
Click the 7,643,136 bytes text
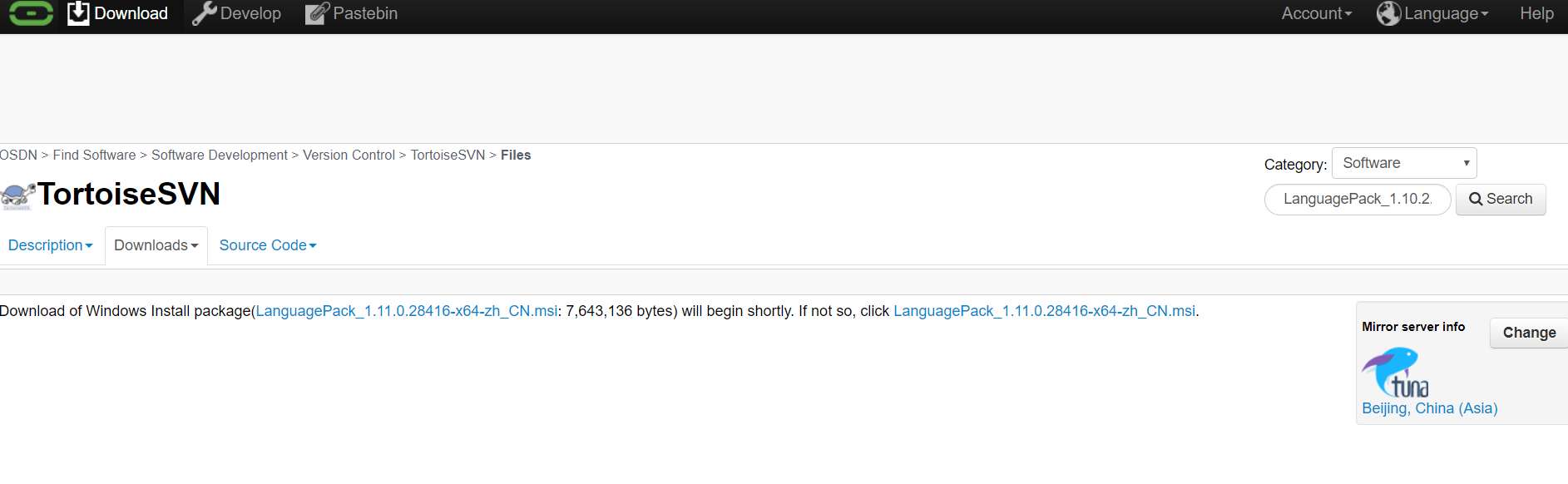point(620,311)
